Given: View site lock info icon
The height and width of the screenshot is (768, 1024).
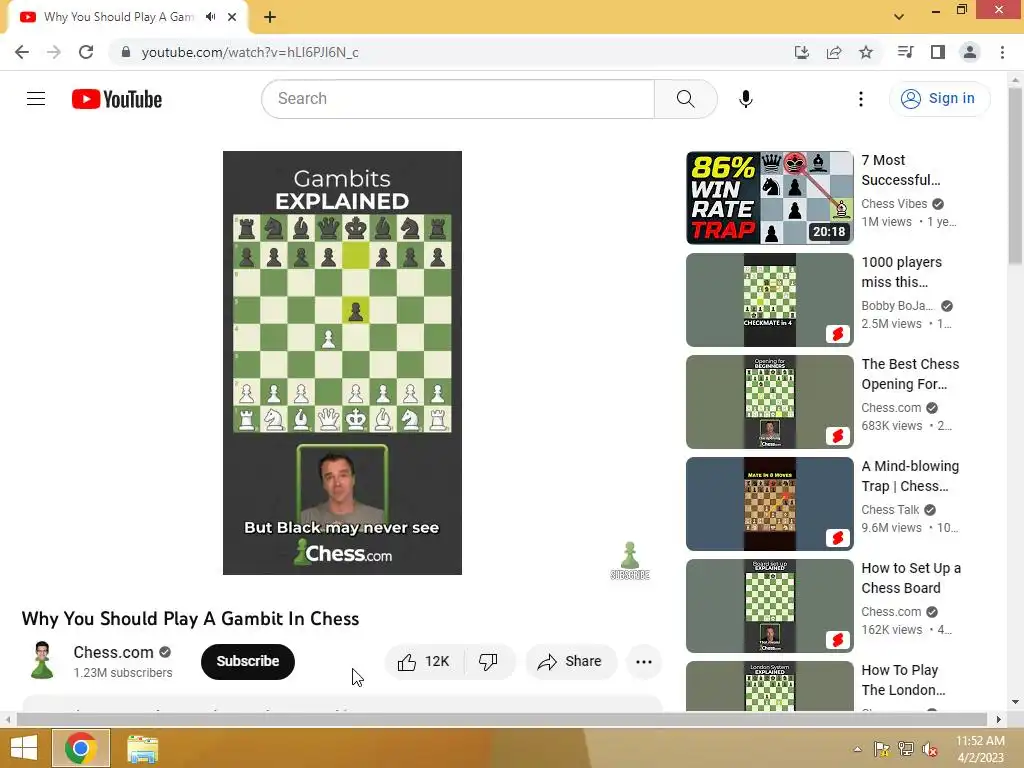Looking at the screenshot, I should [126, 52].
